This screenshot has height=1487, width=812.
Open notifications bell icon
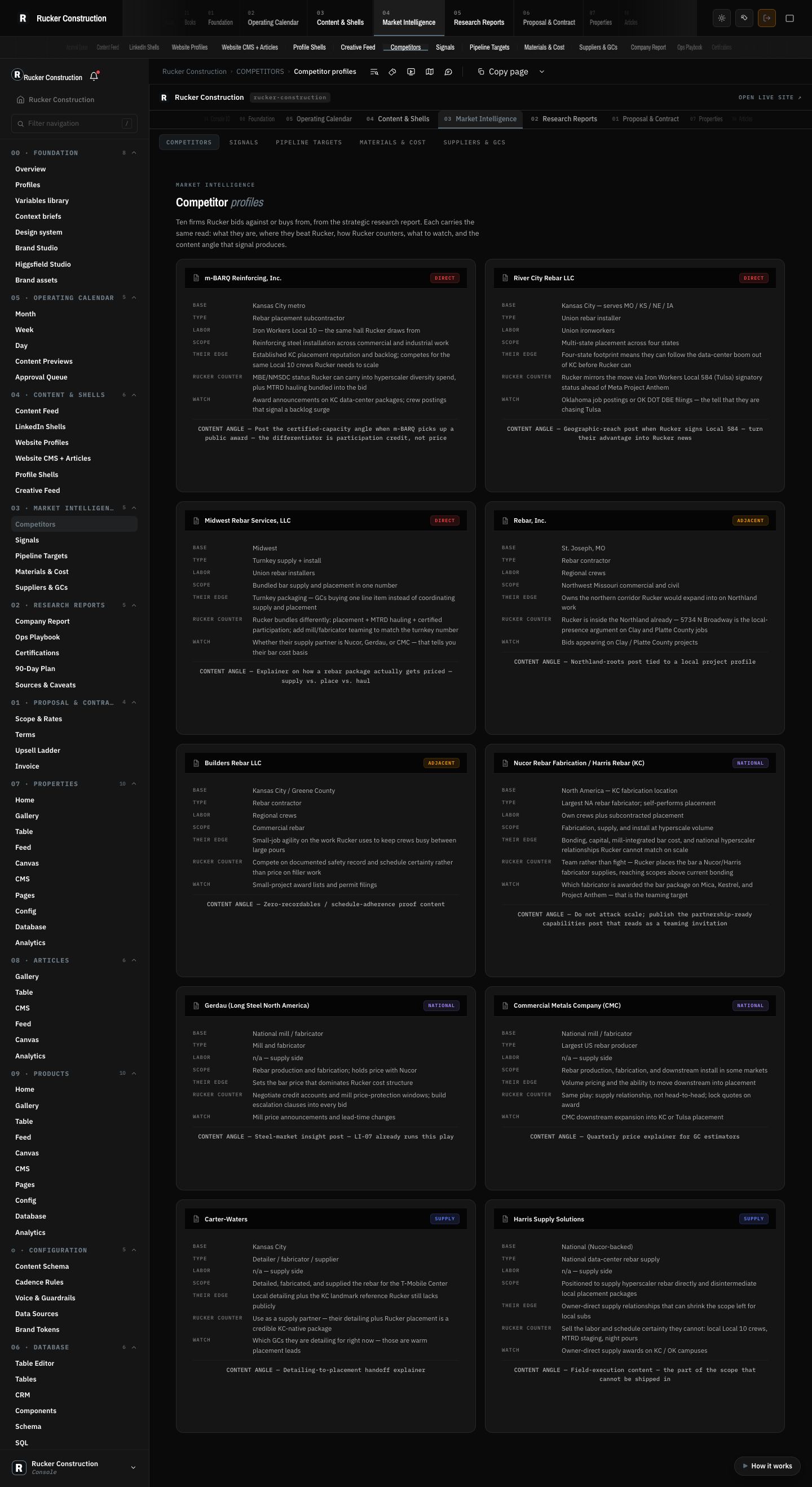pyautogui.click(x=94, y=76)
